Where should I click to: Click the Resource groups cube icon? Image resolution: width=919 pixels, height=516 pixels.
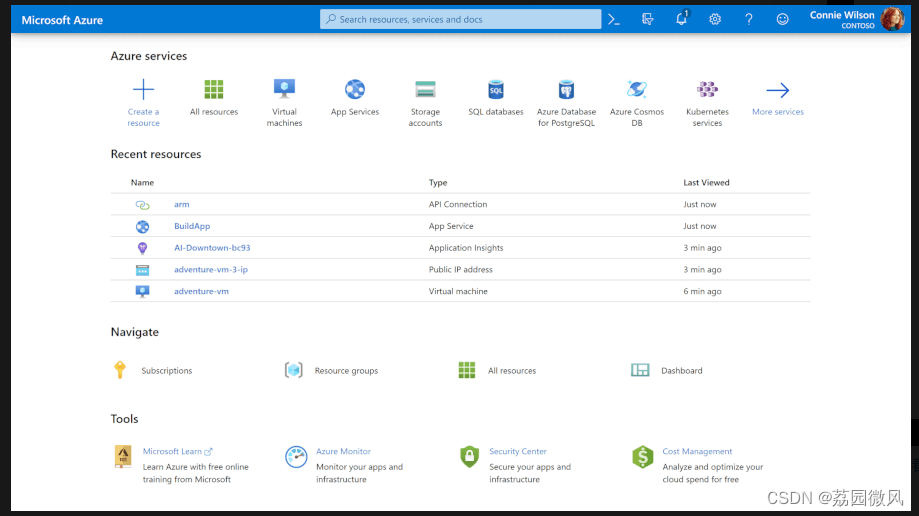point(294,370)
